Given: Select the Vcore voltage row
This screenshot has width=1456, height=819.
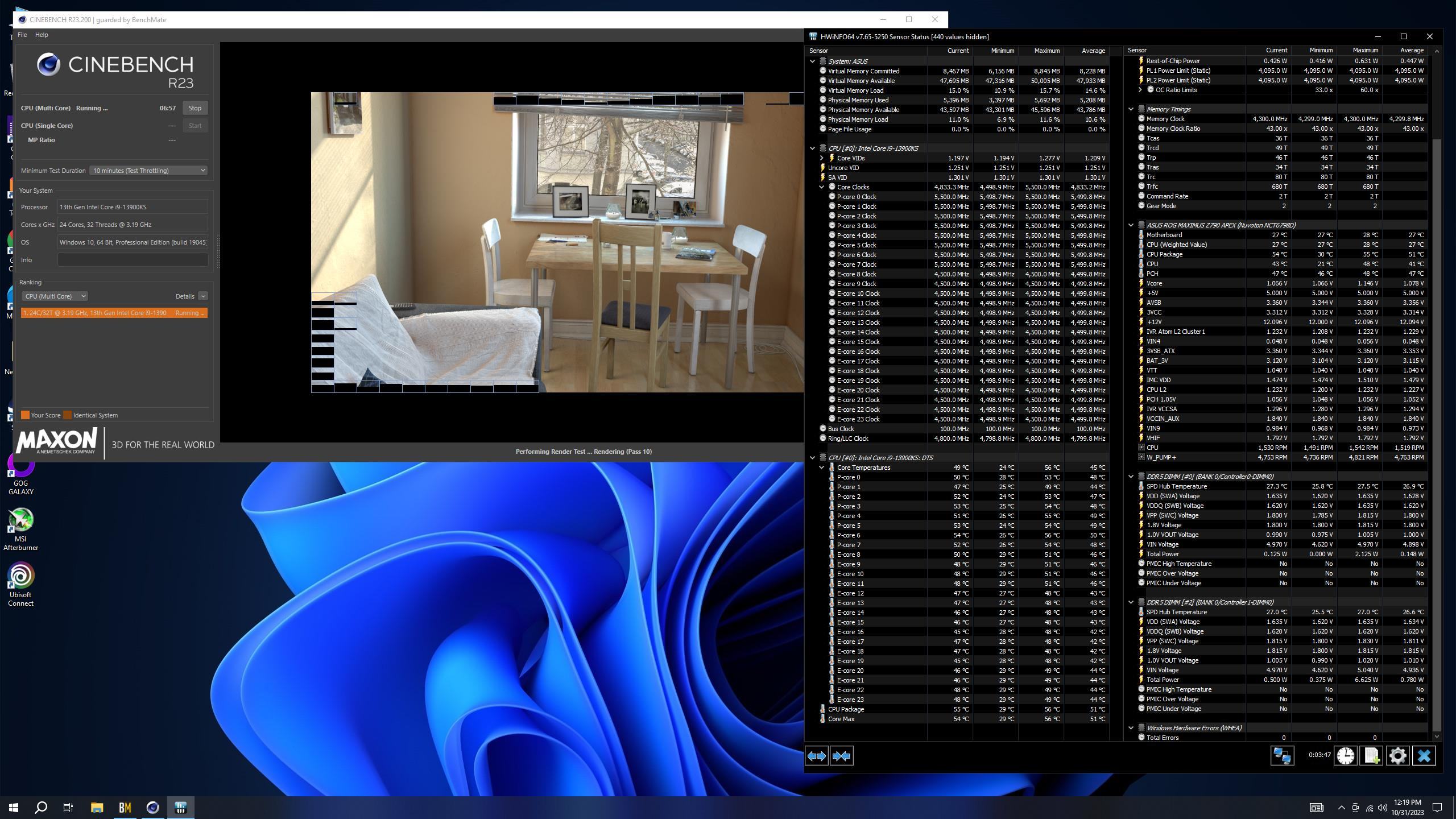Looking at the screenshot, I should click(1276, 283).
